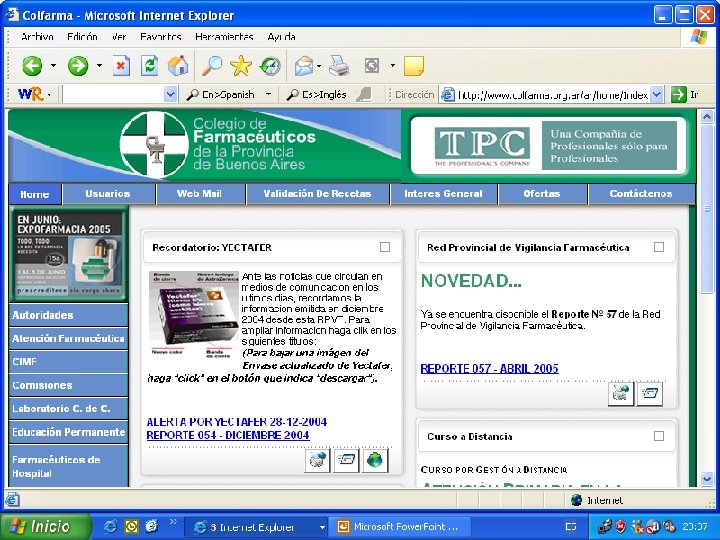Open the Favoritos menu
The height and width of the screenshot is (540, 720).
[161, 37]
